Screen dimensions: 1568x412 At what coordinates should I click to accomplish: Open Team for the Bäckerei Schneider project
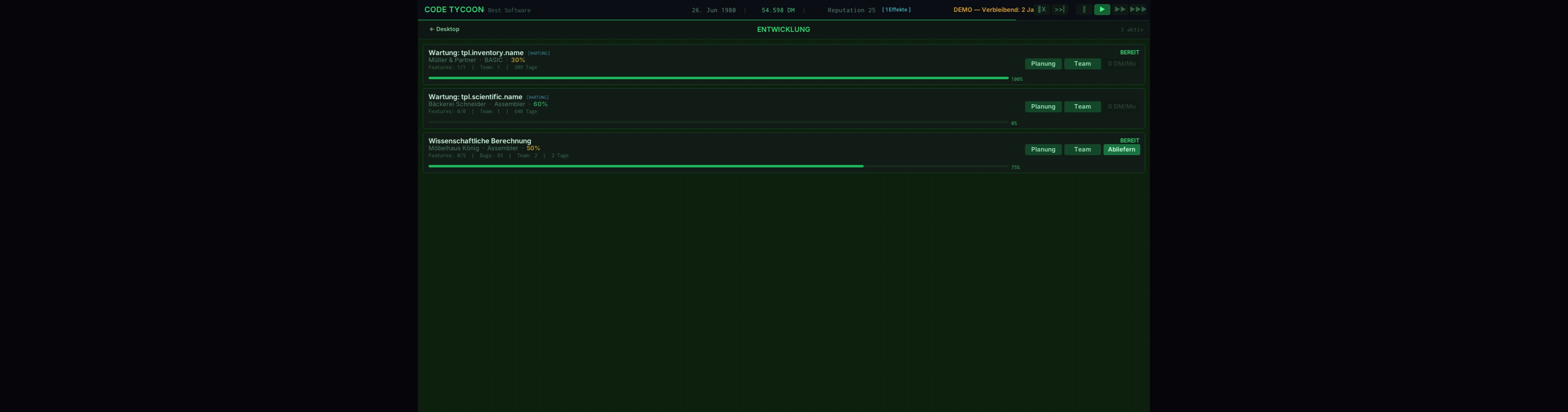(x=1082, y=107)
